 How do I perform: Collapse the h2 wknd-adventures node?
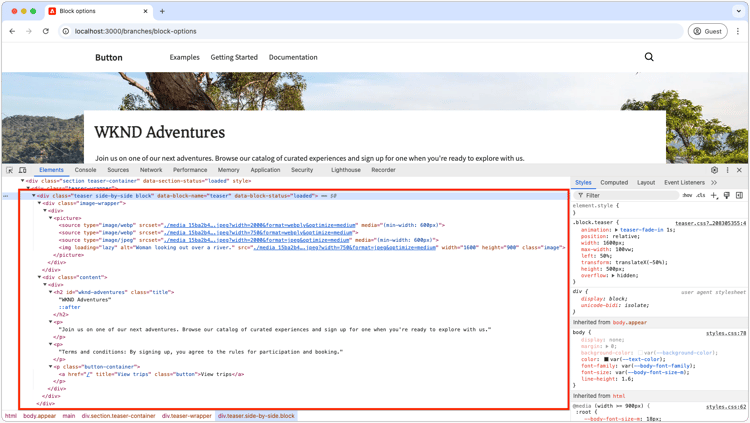[51, 292]
